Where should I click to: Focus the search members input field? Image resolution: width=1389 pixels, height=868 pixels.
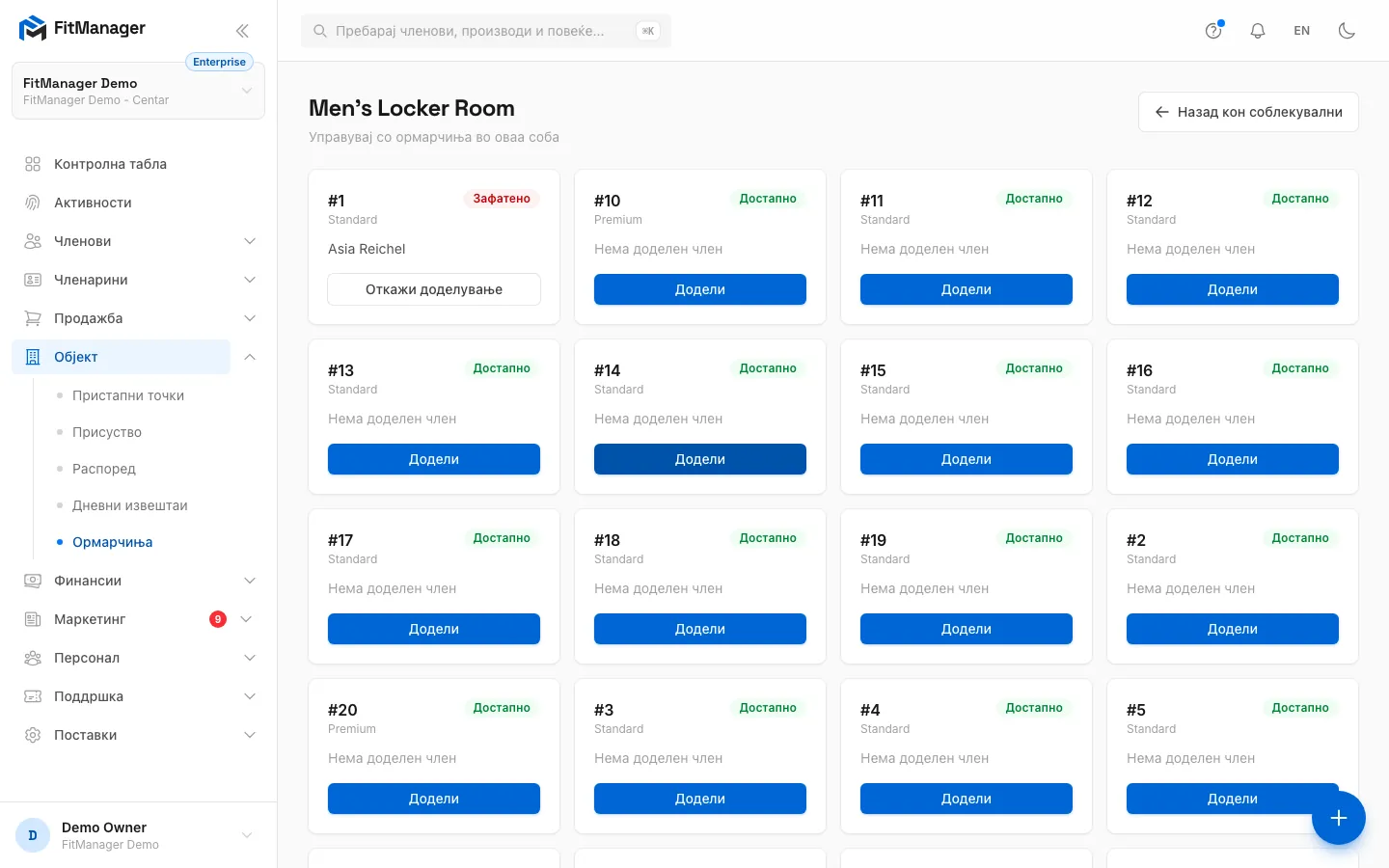pos(486,31)
